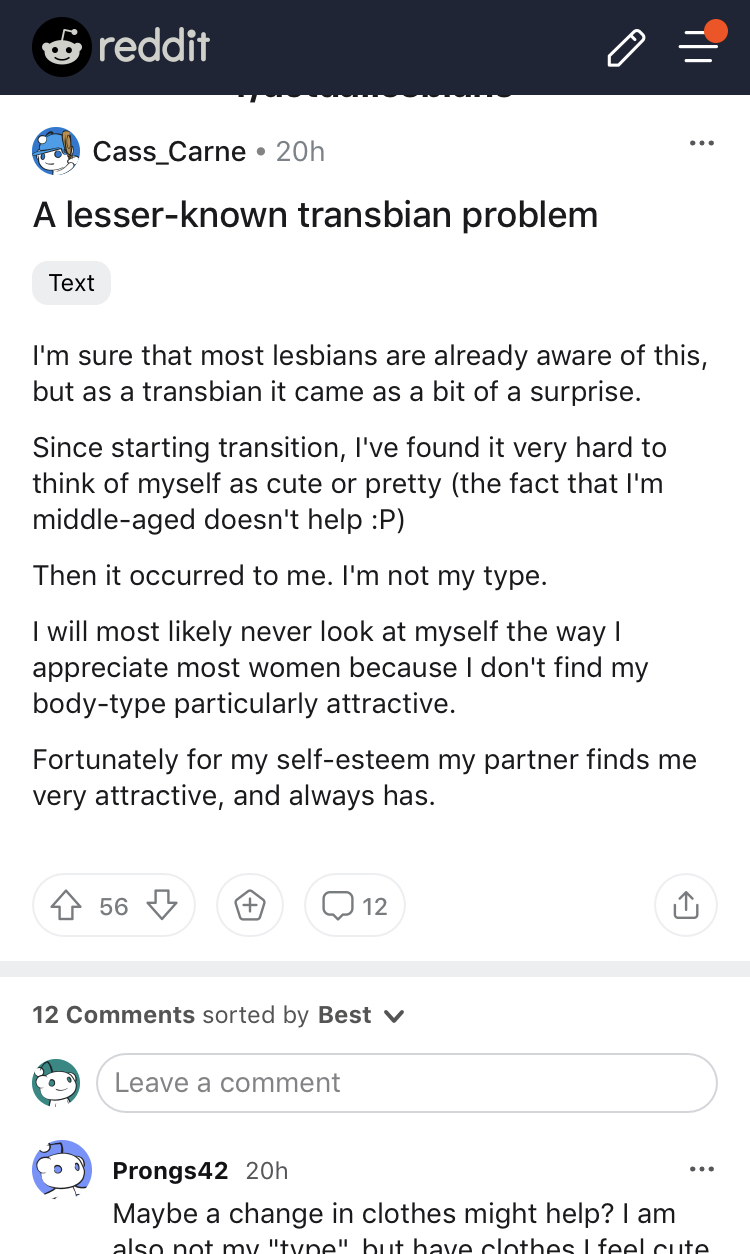Select the Text flair tag

[x=72, y=283]
